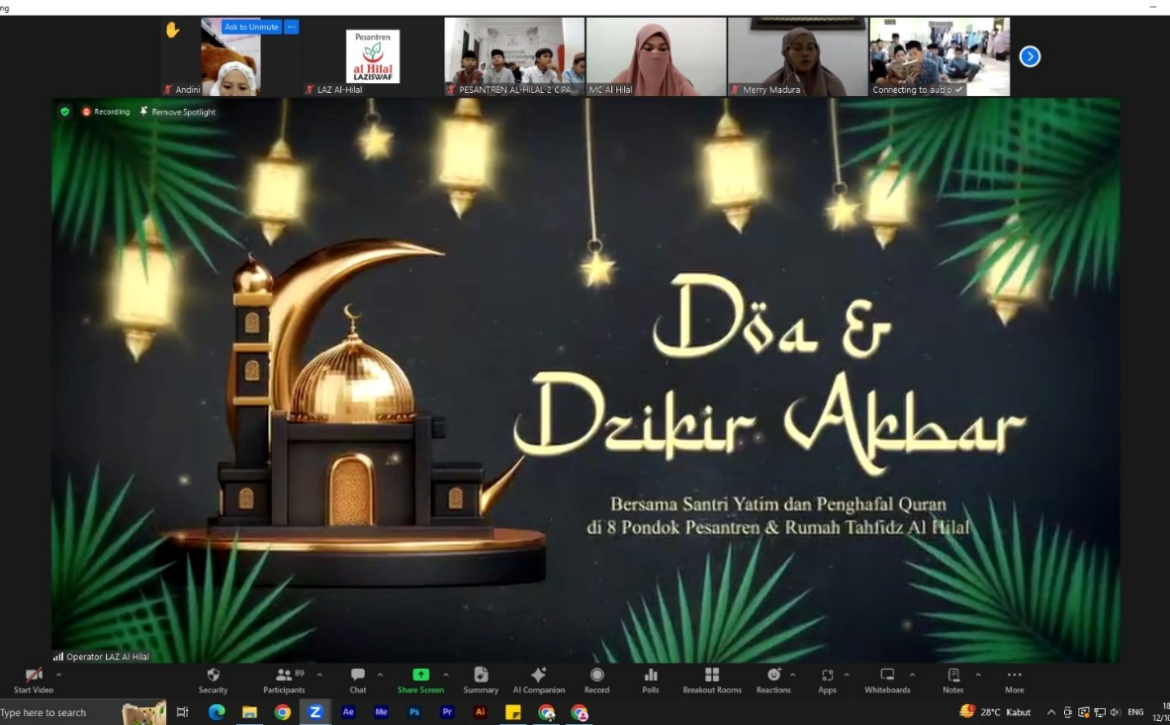The height and width of the screenshot is (725, 1170).
Task: Click the green Share Screen icon
Action: click(x=420, y=676)
